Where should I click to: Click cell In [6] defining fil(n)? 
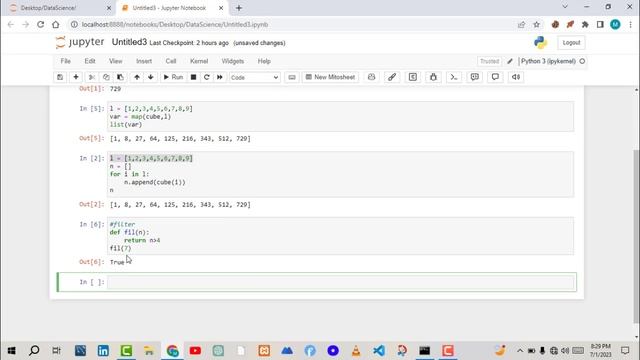[x=340, y=236]
